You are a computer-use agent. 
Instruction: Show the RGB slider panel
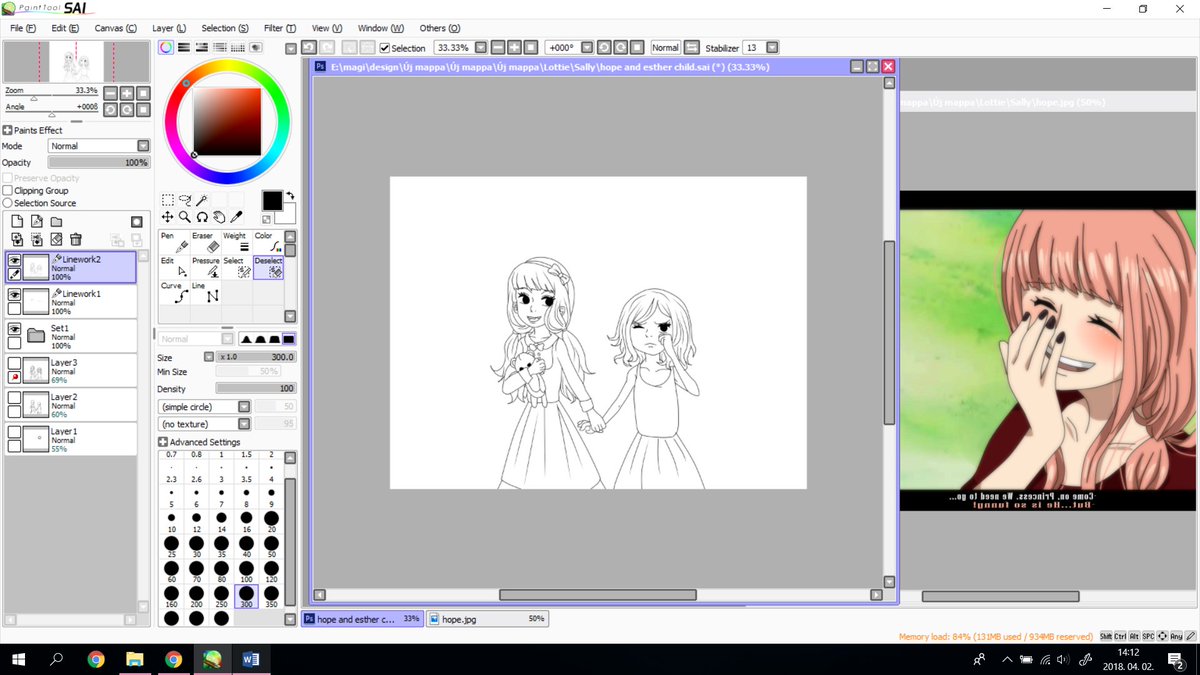(x=184, y=47)
